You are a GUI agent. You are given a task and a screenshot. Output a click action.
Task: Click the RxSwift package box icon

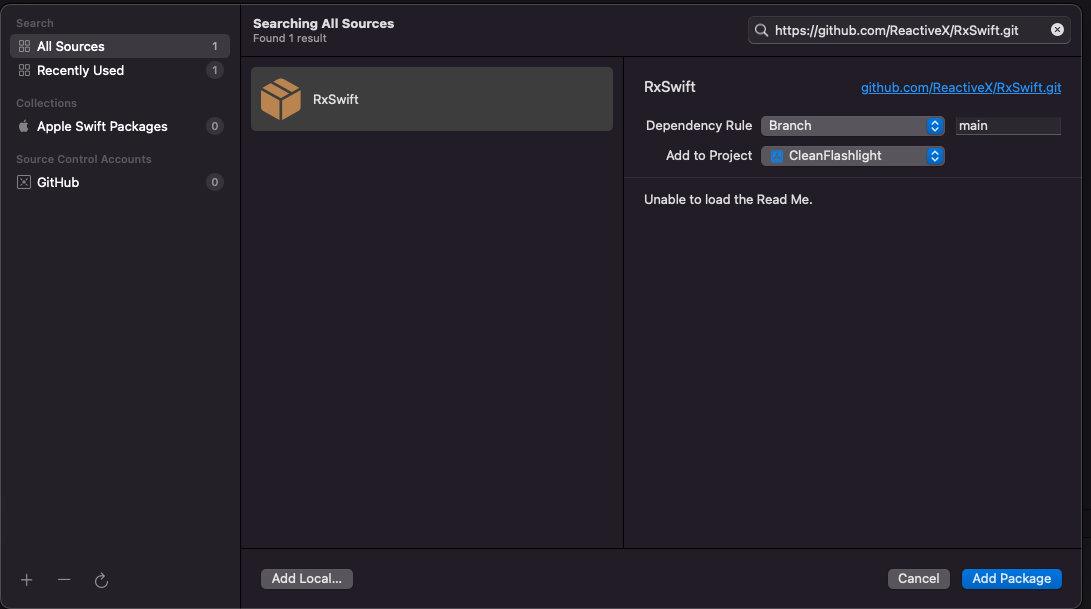280,99
